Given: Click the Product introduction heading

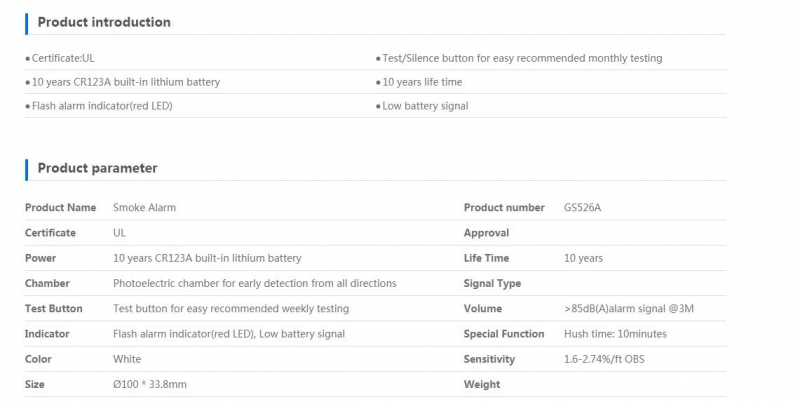Looking at the screenshot, I should [x=104, y=22].
